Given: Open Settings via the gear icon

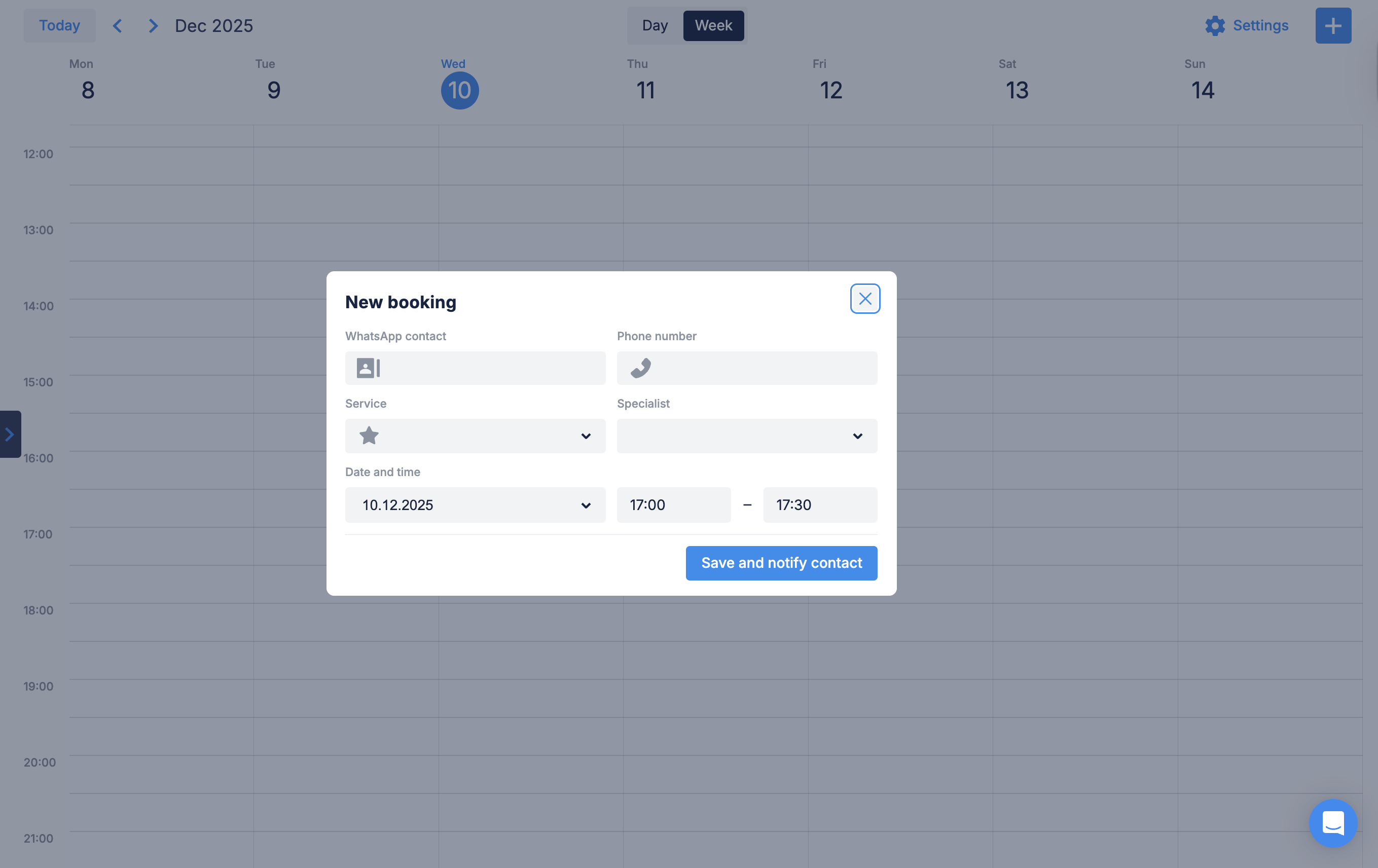Looking at the screenshot, I should [x=1214, y=26].
